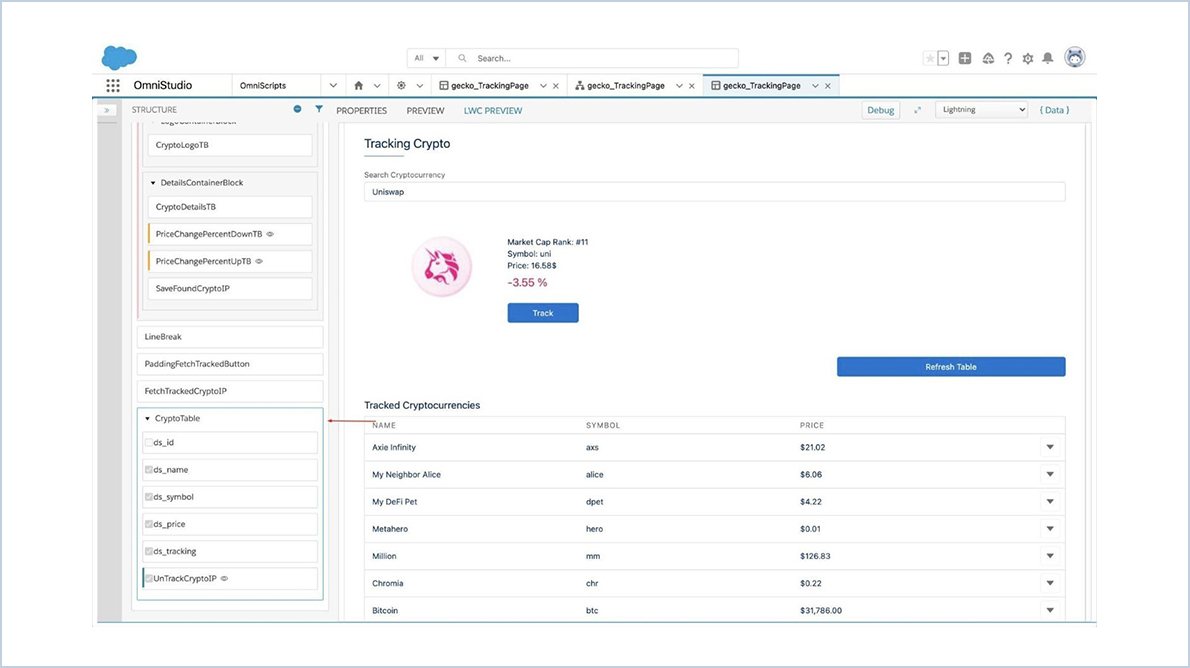The image size is (1190, 668).
Task: Open the notifications bell icon
Action: 1048,58
